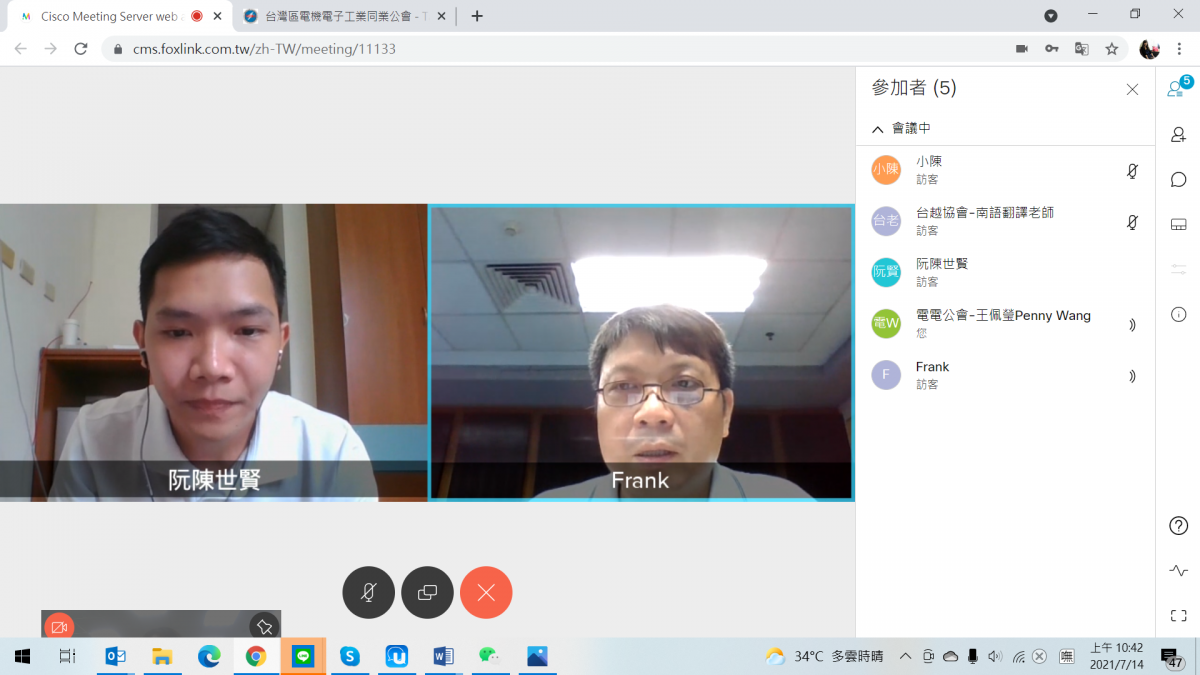The width and height of the screenshot is (1200, 675).
Task: Open the connection diagnostics waveform icon
Action: click(x=1178, y=570)
